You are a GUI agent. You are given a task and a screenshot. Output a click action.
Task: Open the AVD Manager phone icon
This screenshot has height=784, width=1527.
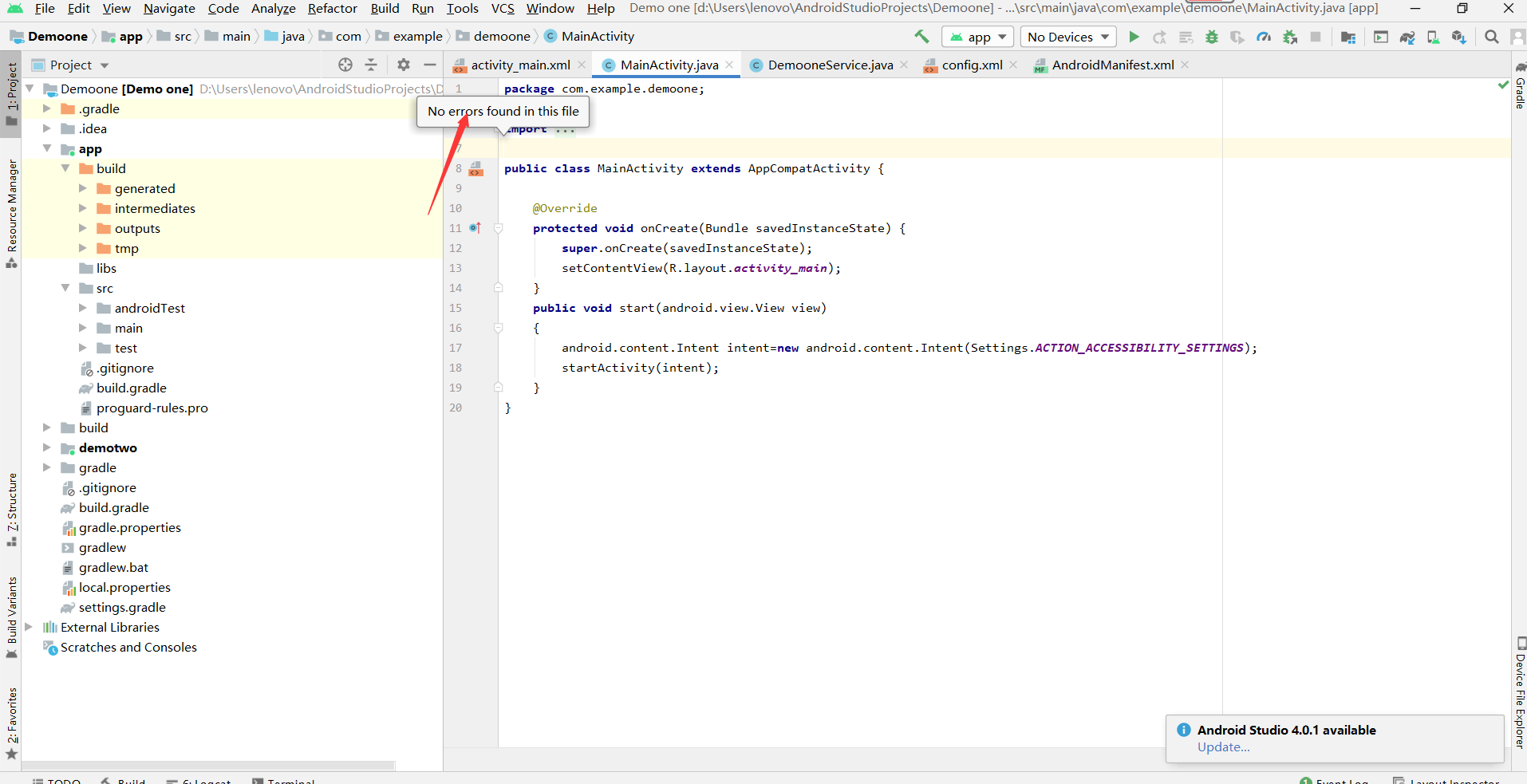click(x=1433, y=37)
